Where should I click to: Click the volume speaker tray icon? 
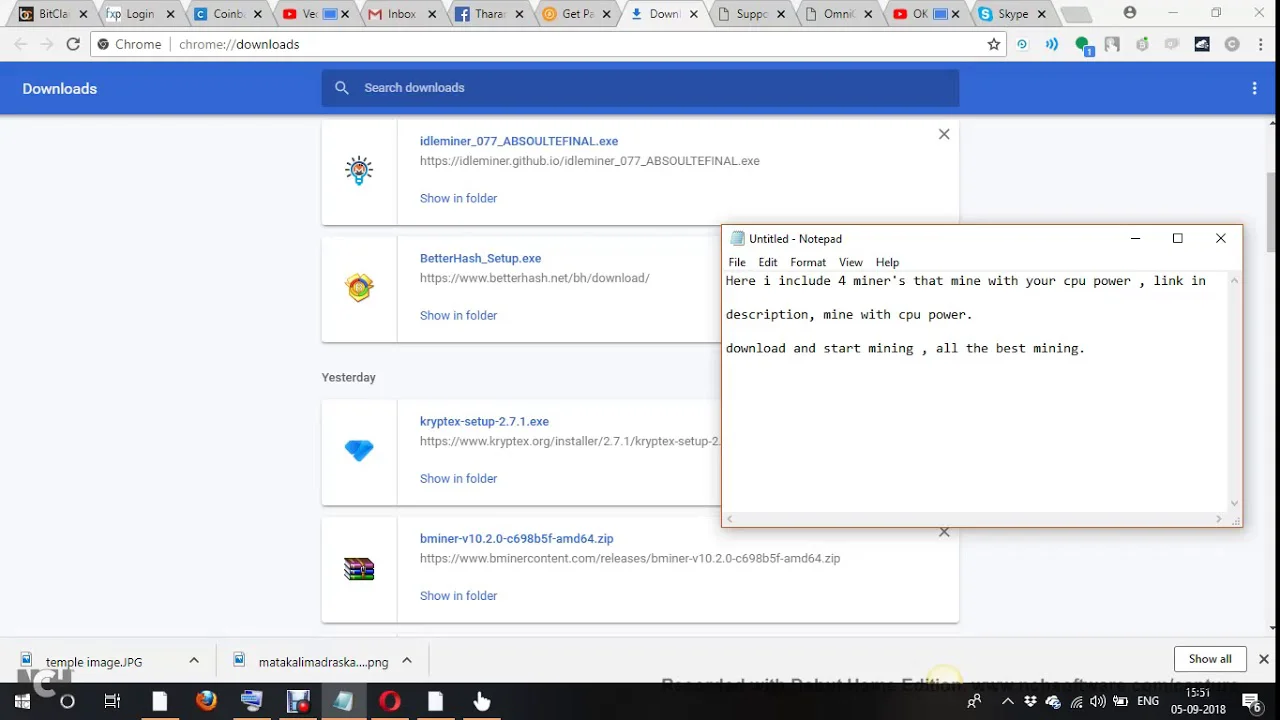1098,702
